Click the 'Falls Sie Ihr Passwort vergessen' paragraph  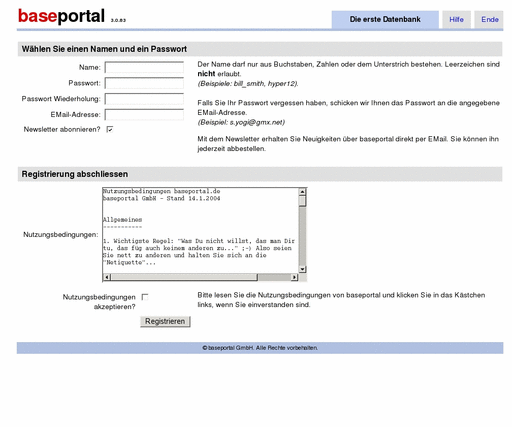pyautogui.click(x=348, y=108)
